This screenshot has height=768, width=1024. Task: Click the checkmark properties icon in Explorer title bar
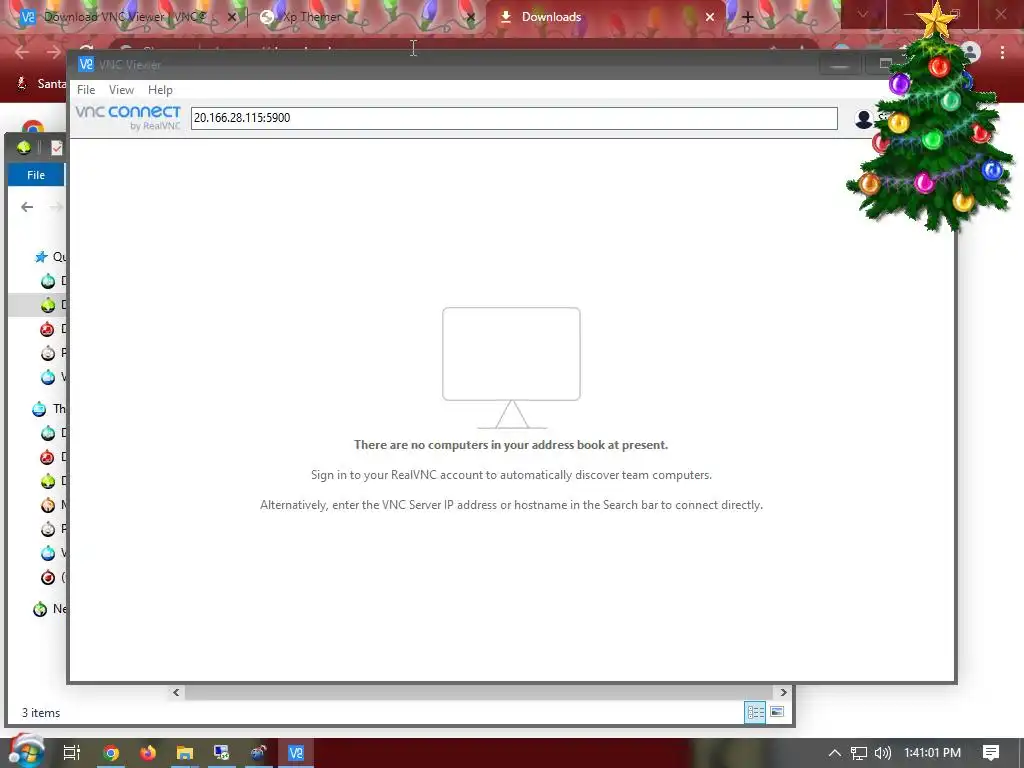(57, 148)
